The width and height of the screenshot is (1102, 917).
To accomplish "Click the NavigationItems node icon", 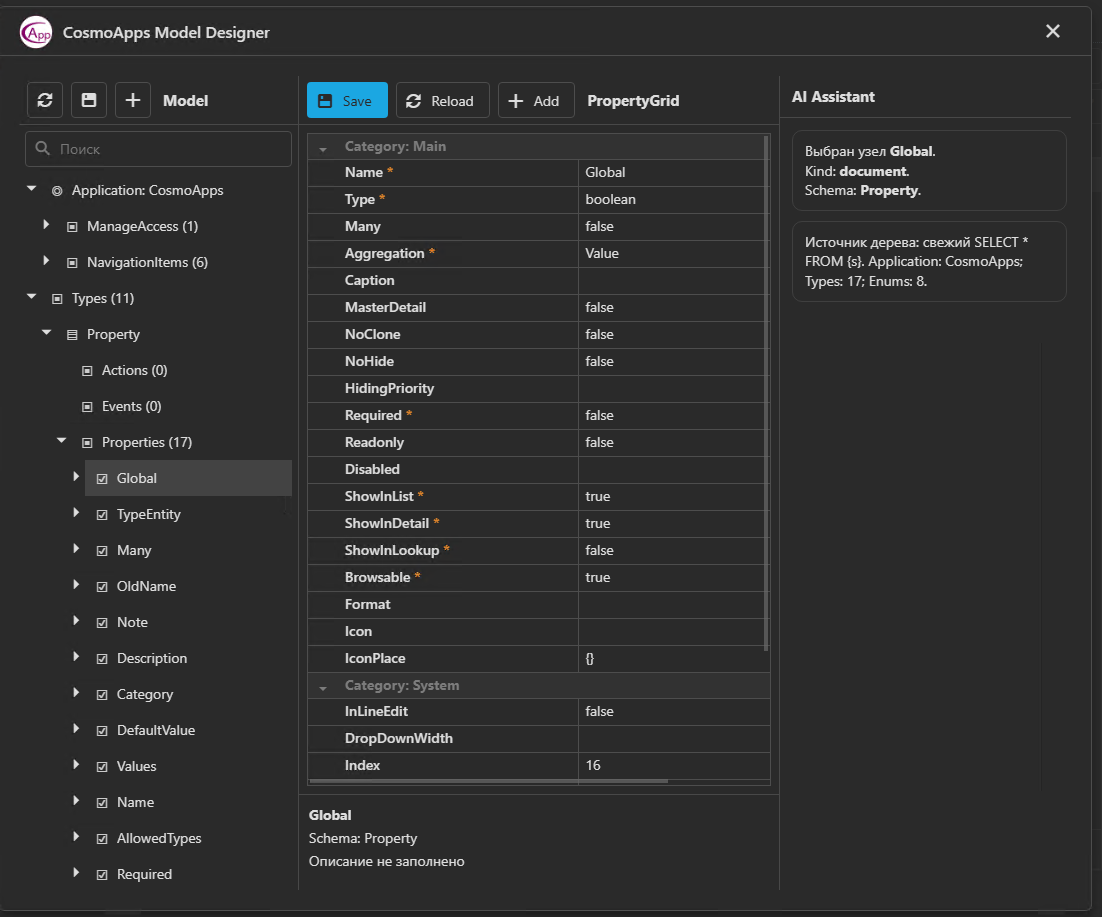I will point(72,263).
